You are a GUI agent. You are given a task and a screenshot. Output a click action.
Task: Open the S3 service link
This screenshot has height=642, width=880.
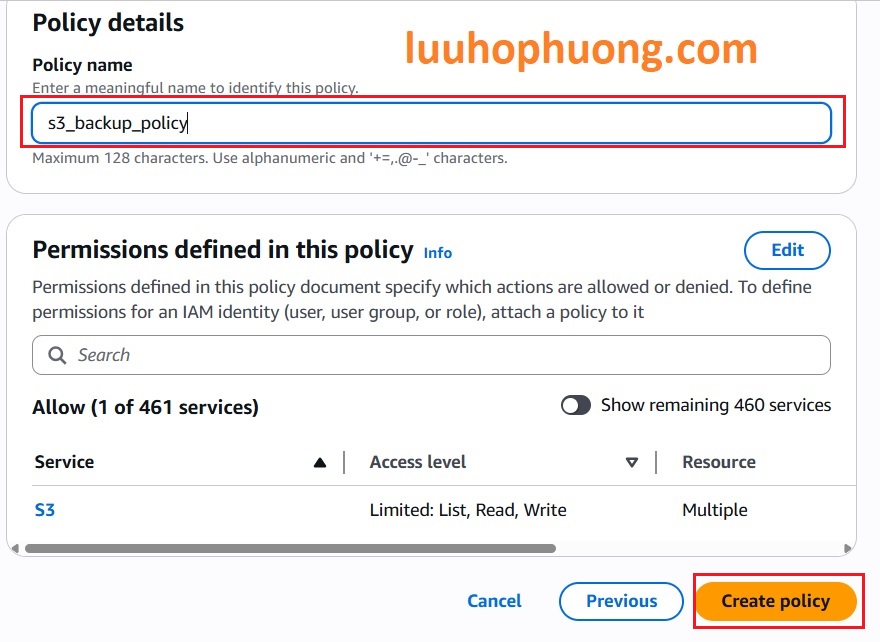pyautogui.click(x=45, y=510)
